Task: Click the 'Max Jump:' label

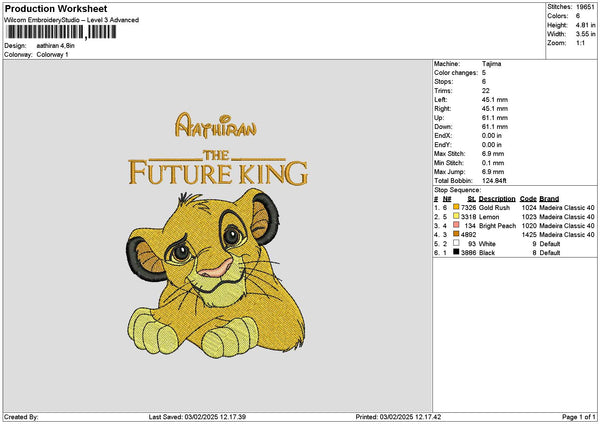Action: [450, 172]
